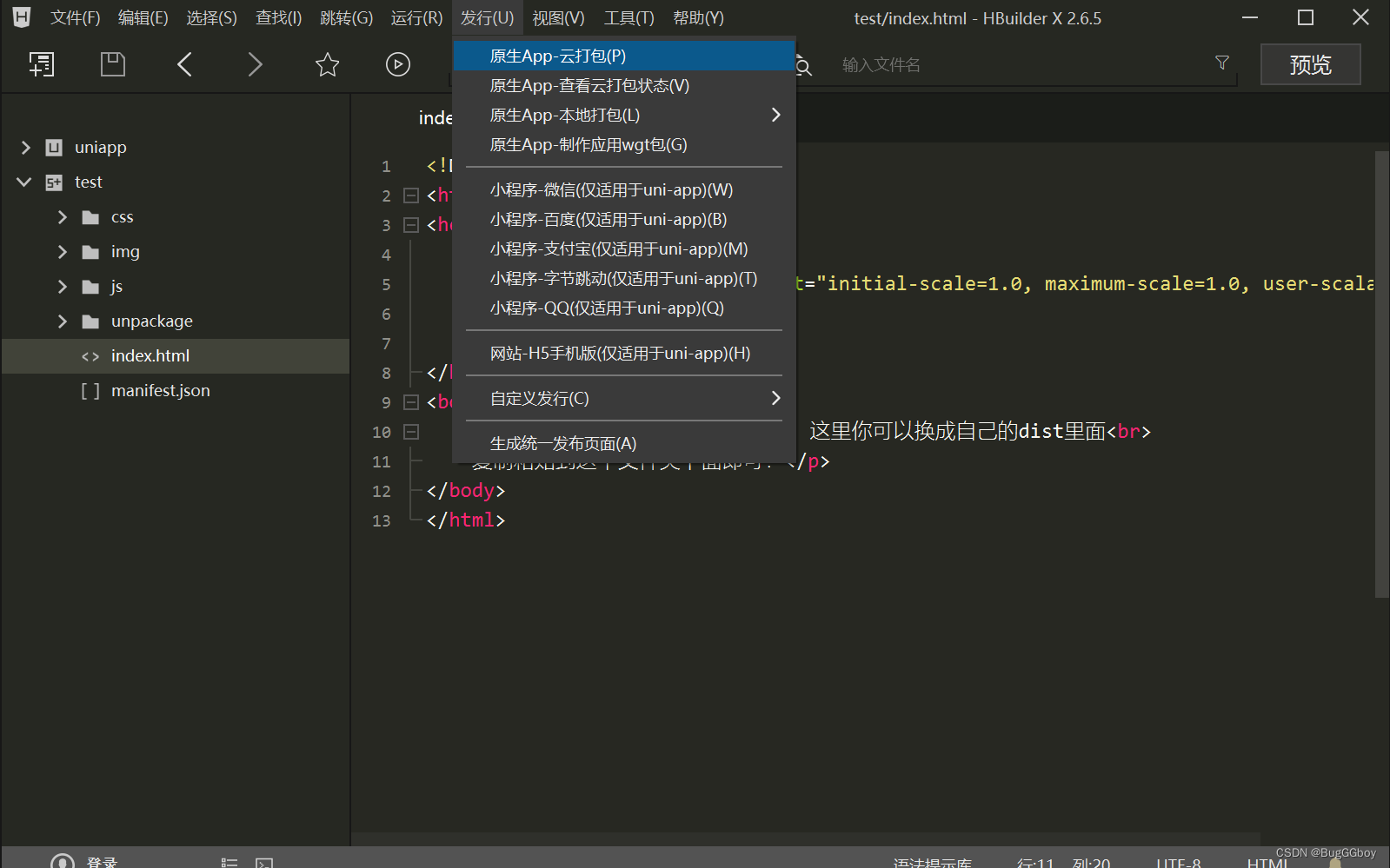Click the save file icon

point(113,64)
